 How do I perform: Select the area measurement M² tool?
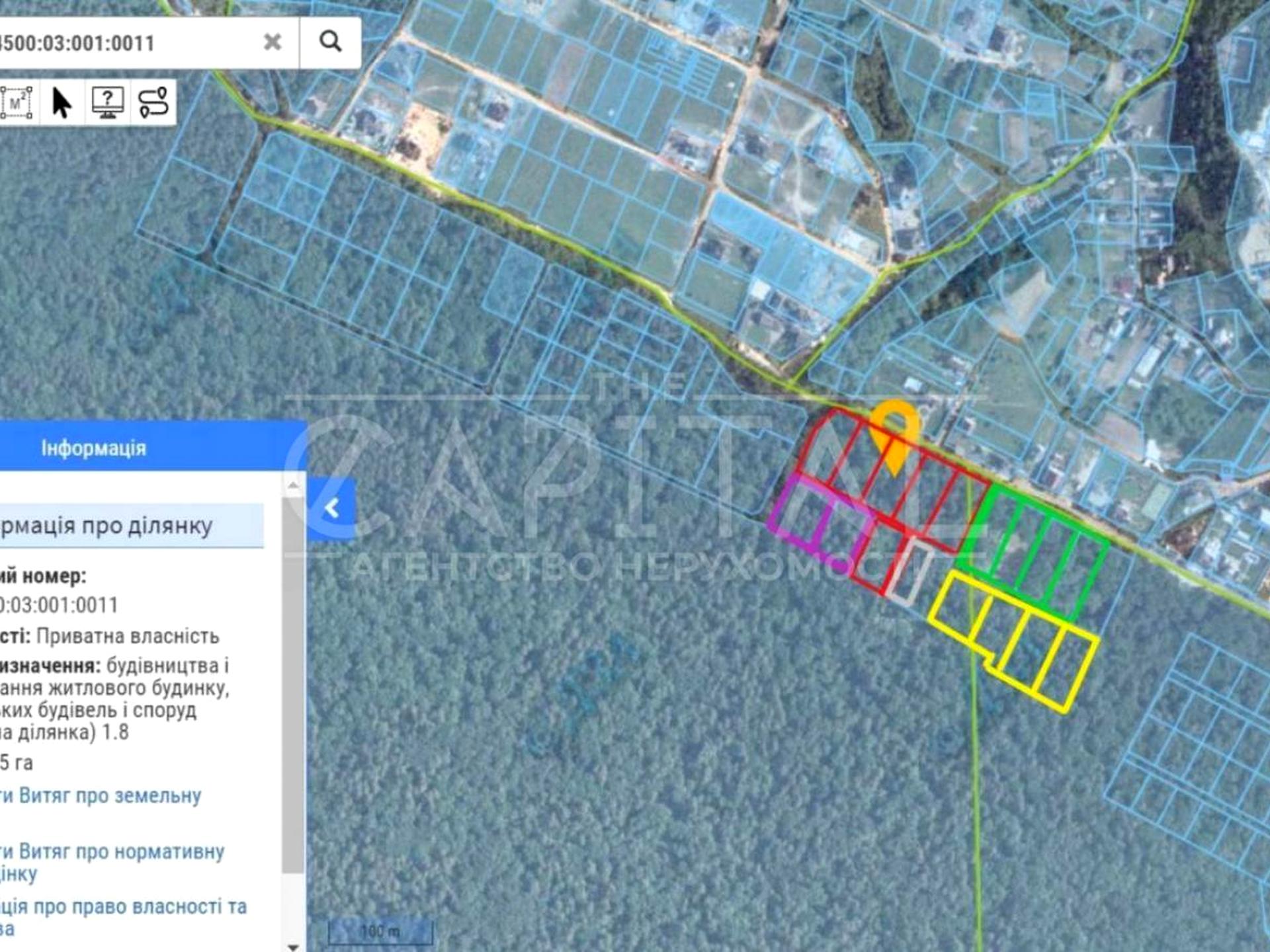(17, 102)
